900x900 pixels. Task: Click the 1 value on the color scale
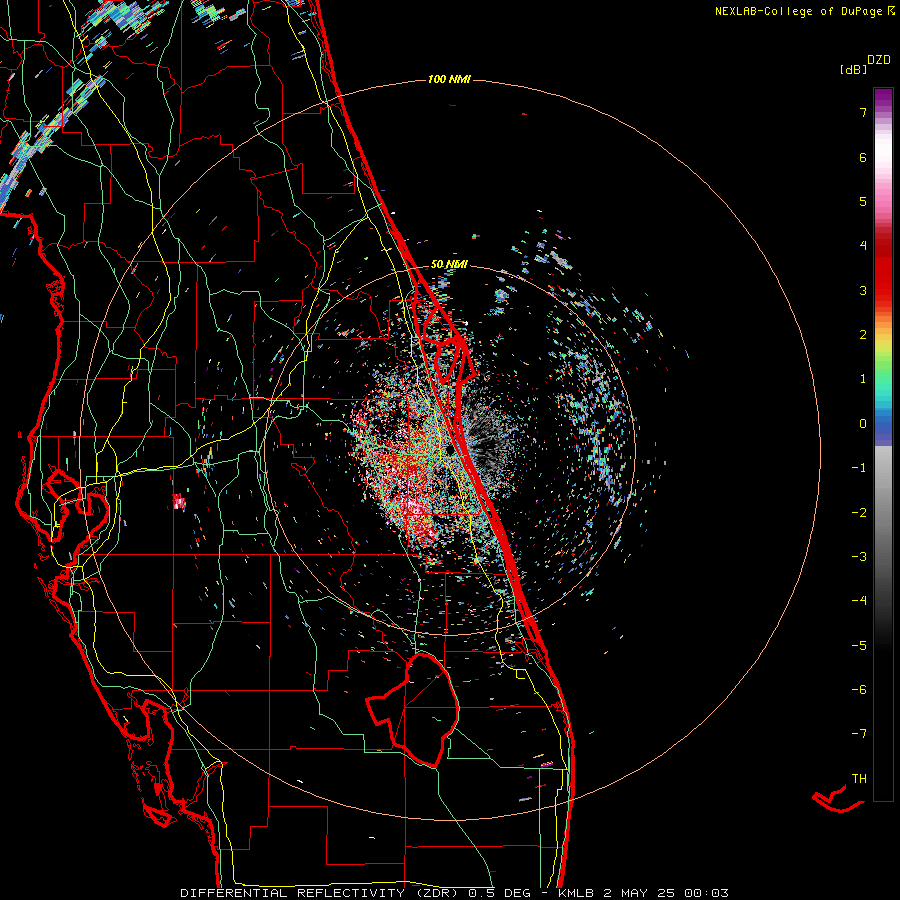click(x=863, y=379)
